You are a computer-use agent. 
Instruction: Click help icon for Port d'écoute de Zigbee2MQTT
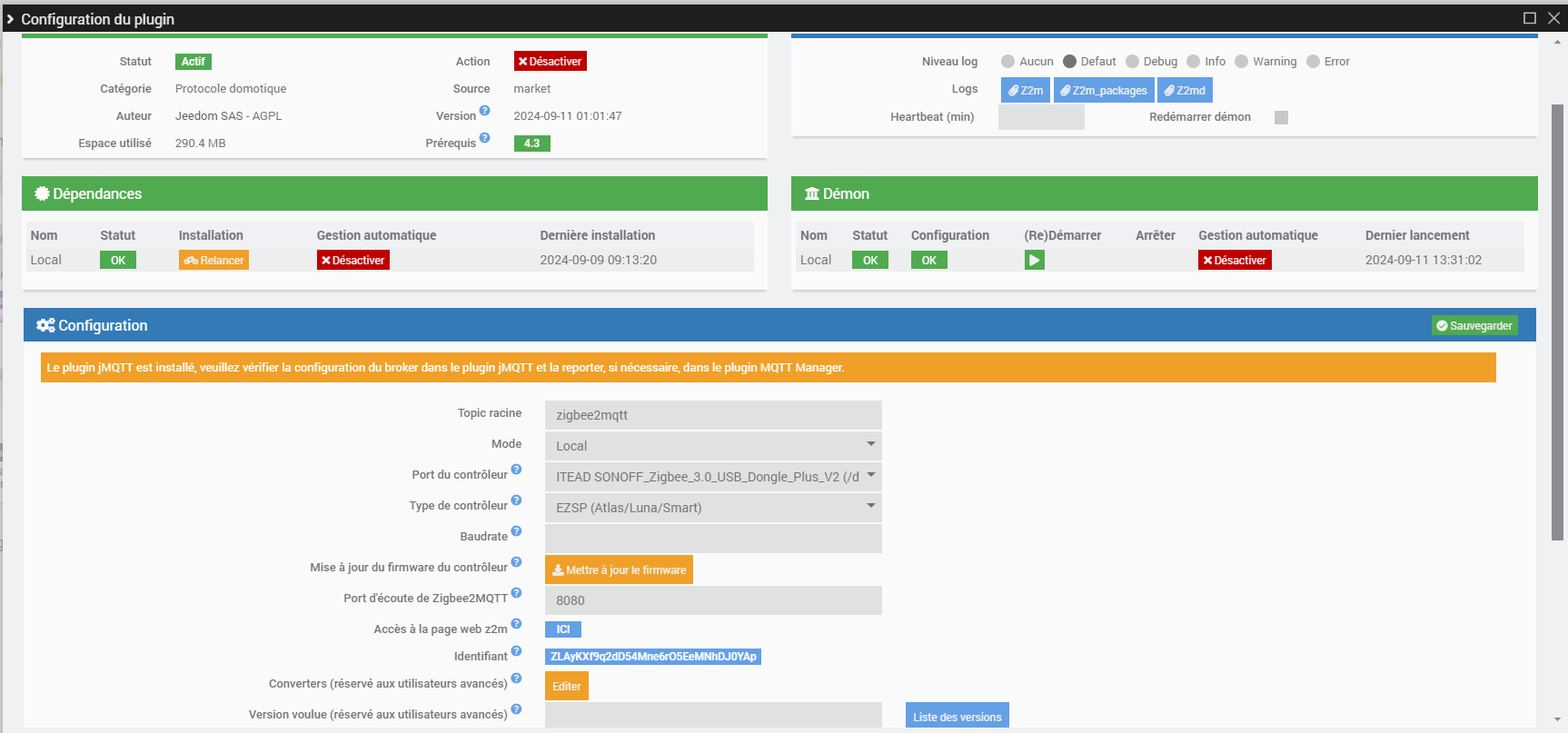coord(516,593)
